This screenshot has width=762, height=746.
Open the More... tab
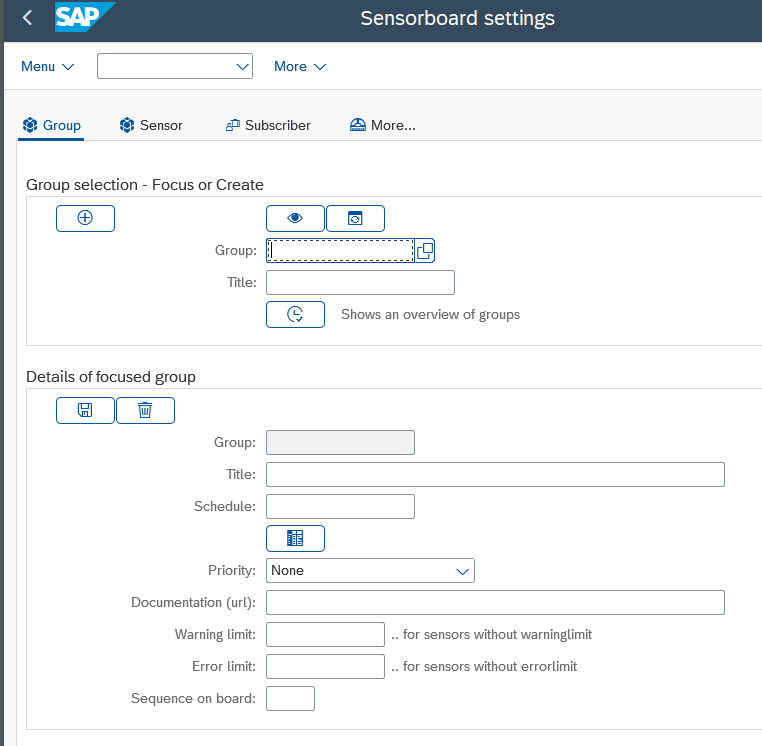383,125
